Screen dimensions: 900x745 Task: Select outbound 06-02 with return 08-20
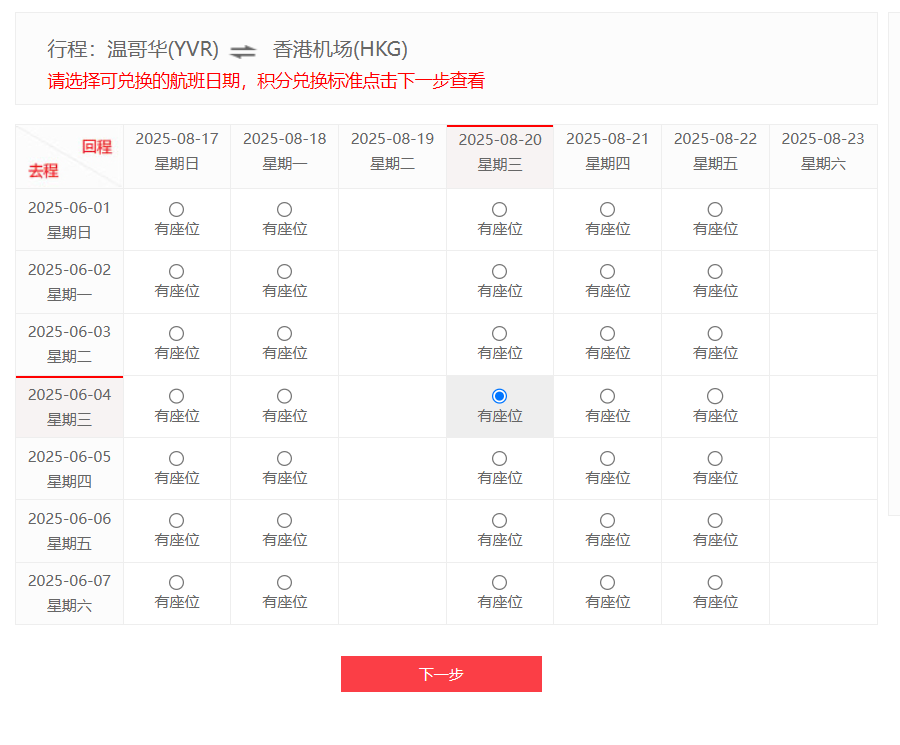(x=499, y=271)
